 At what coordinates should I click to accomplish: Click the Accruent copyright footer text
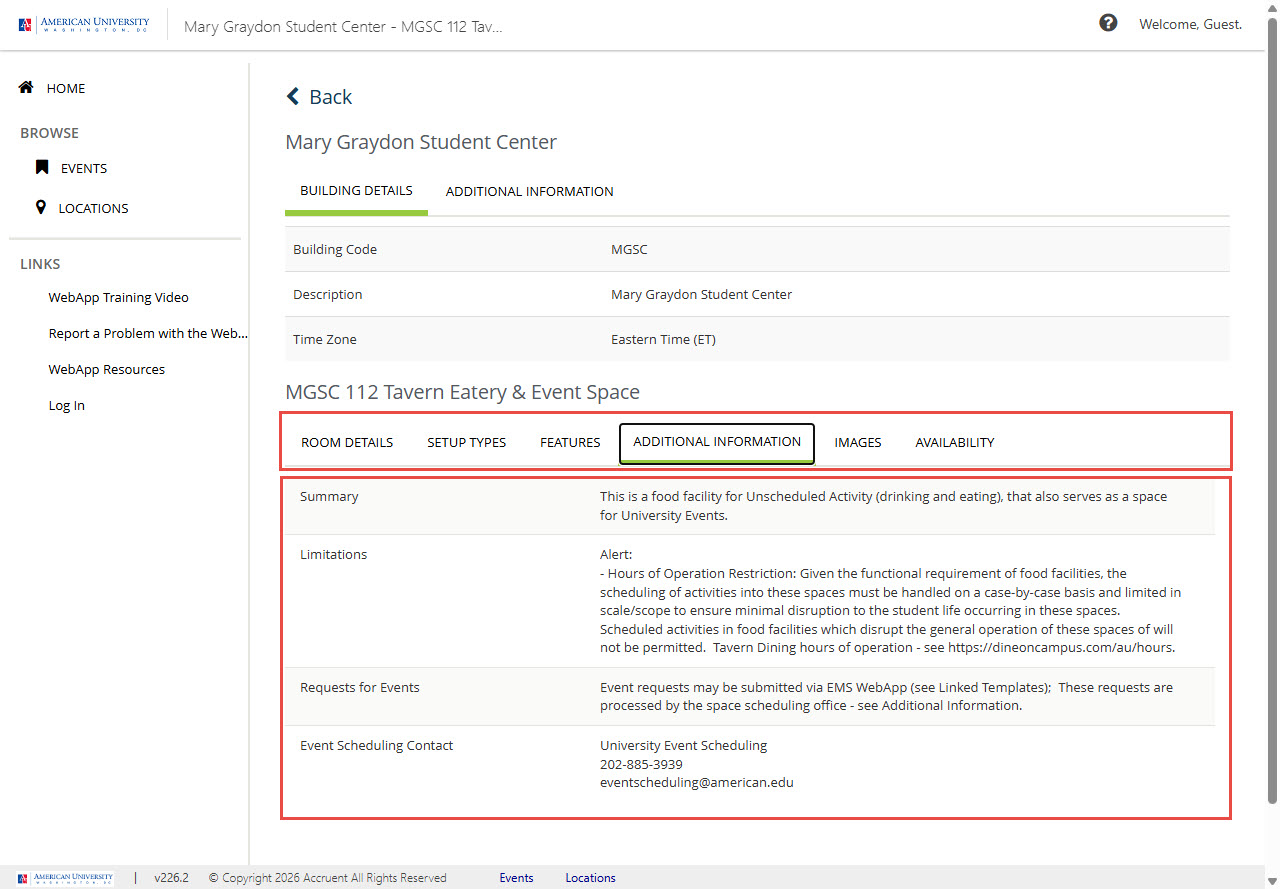click(x=328, y=878)
